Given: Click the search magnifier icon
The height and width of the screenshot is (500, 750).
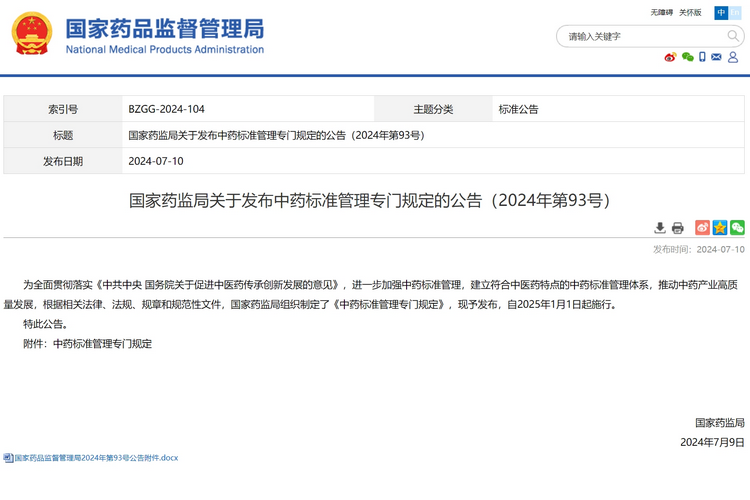Looking at the screenshot, I should pyautogui.click(x=733, y=36).
